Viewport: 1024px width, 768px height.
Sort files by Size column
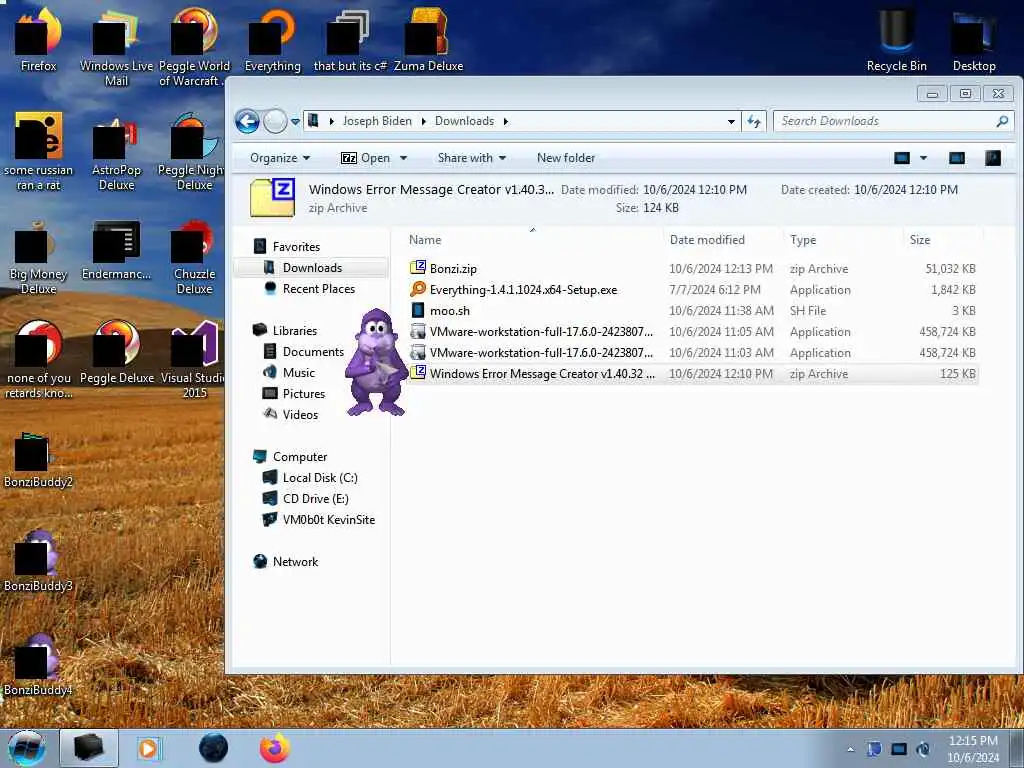click(x=943, y=240)
